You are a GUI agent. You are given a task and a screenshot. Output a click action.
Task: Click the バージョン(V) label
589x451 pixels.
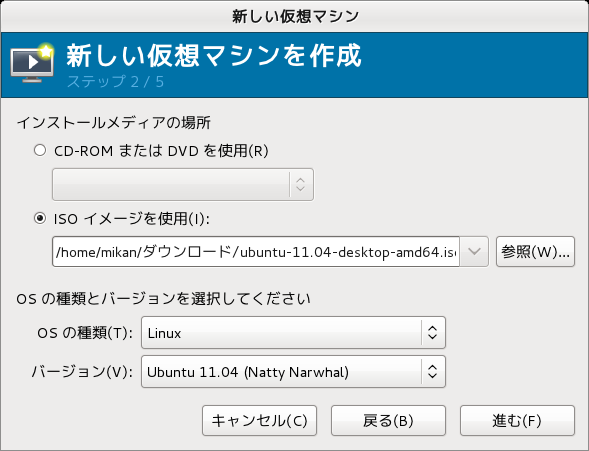pyautogui.click(x=82, y=372)
